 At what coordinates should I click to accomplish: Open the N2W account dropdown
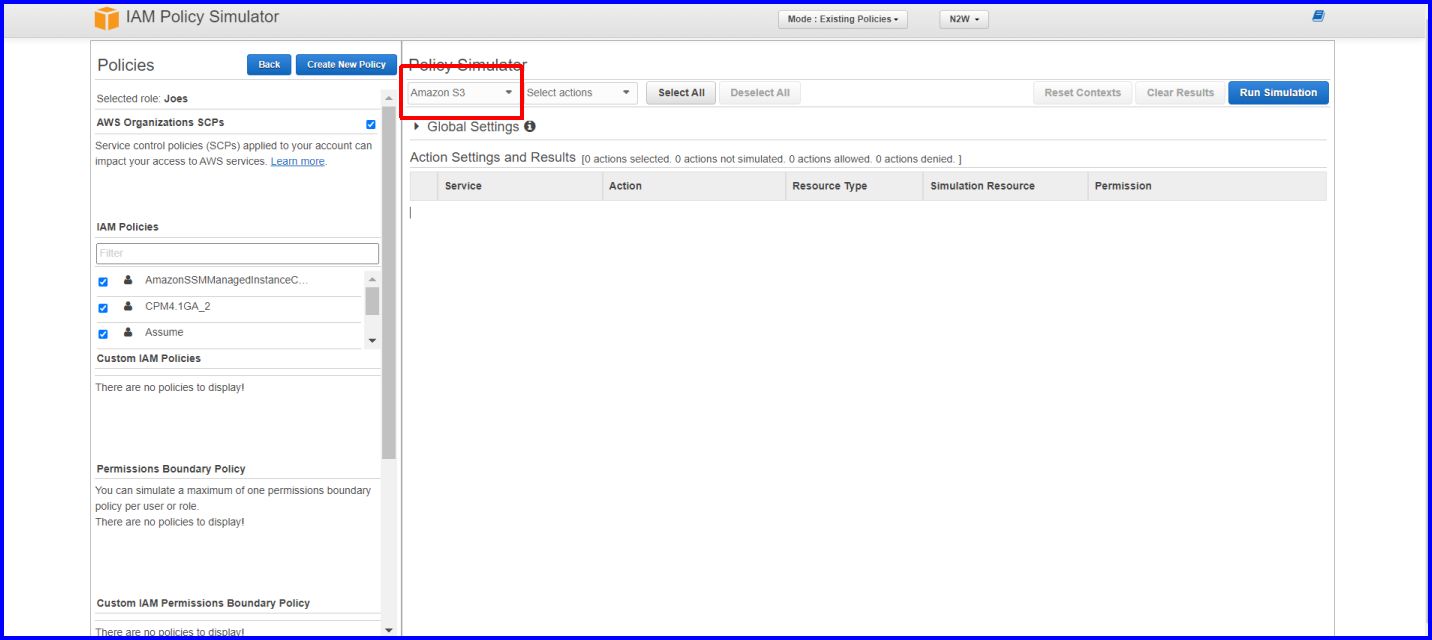point(964,19)
